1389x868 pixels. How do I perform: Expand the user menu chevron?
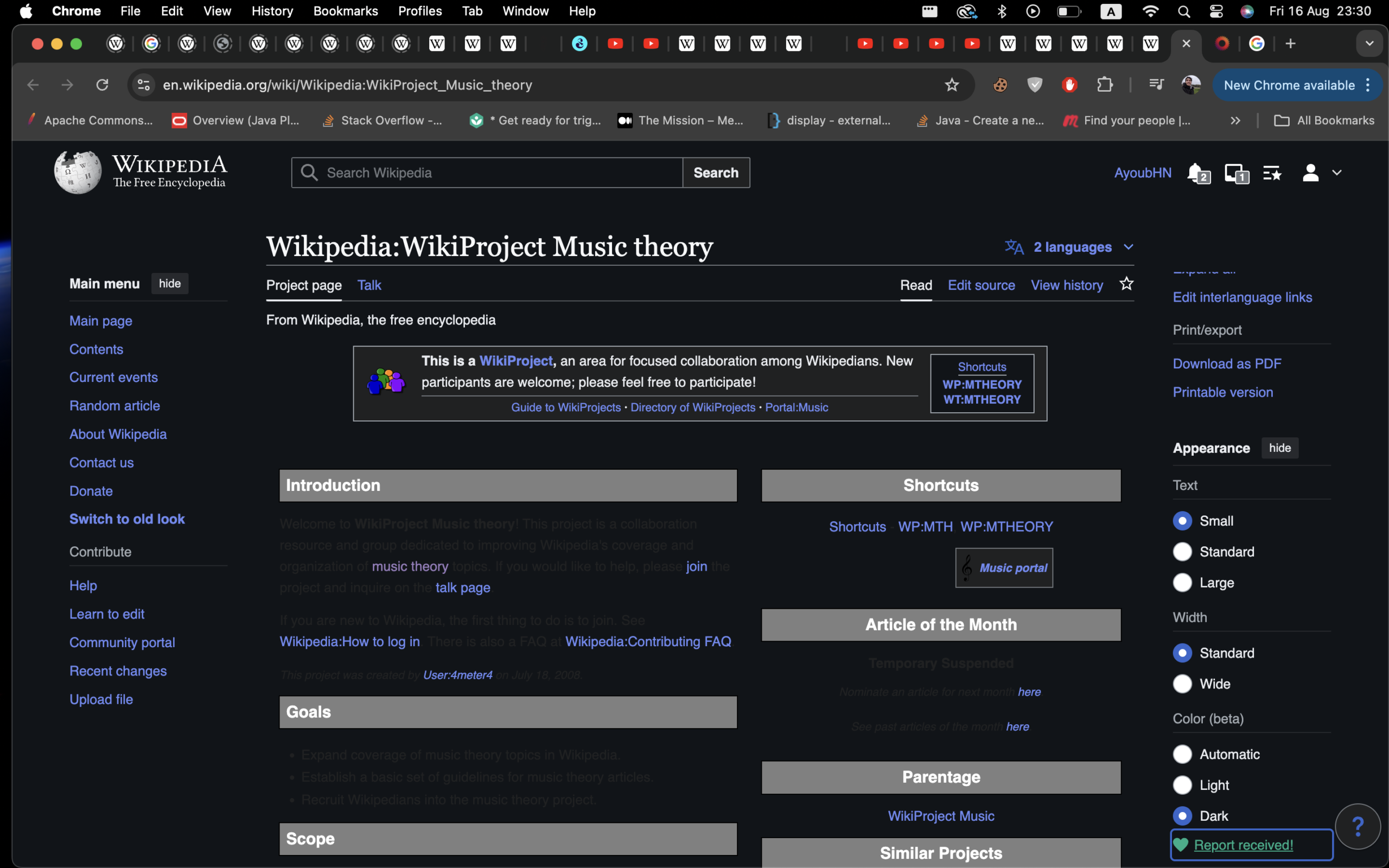point(1337,173)
